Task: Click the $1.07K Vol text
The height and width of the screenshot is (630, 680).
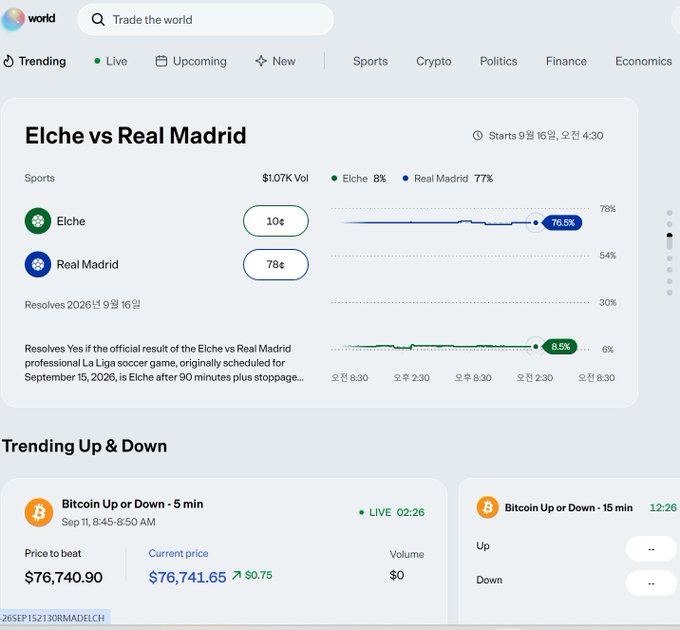Action: (x=285, y=178)
